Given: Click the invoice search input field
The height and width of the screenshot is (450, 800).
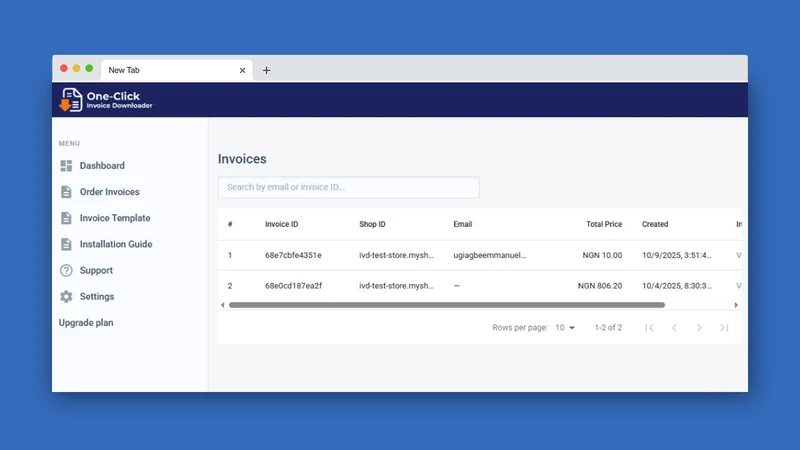Looking at the screenshot, I should coord(348,187).
